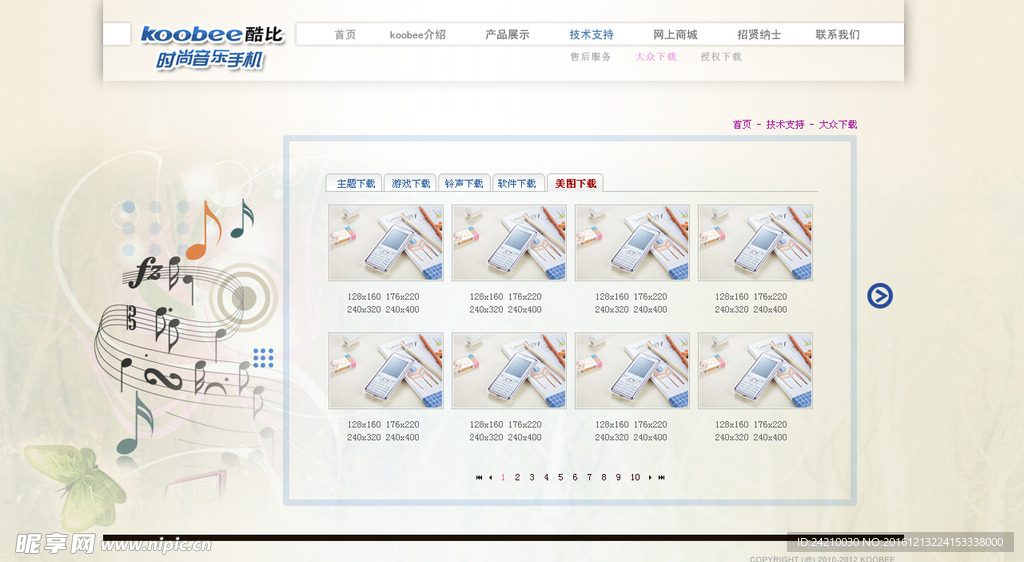Screen dimensions: 1024x562
Task: Open 技术支持 in the top navigation
Action: point(591,35)
